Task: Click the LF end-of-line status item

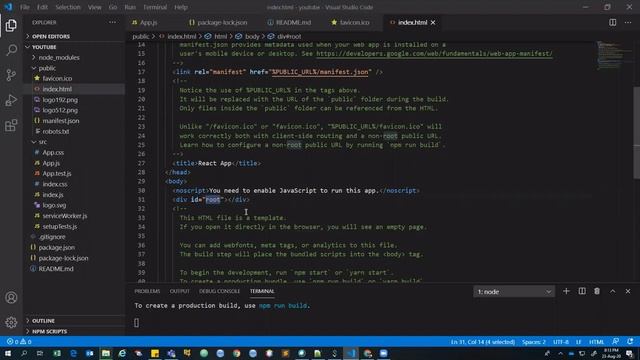Action: point(578,342)
